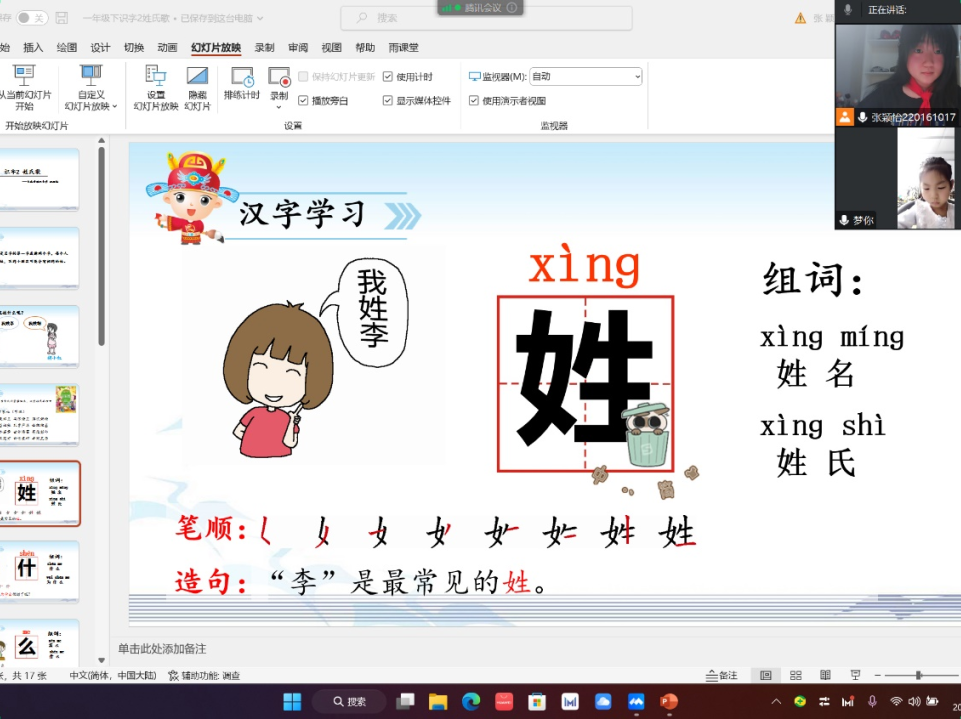
Task: Click the Record slideshow icon
Action: pyautogui.click(x=279, y=78)
